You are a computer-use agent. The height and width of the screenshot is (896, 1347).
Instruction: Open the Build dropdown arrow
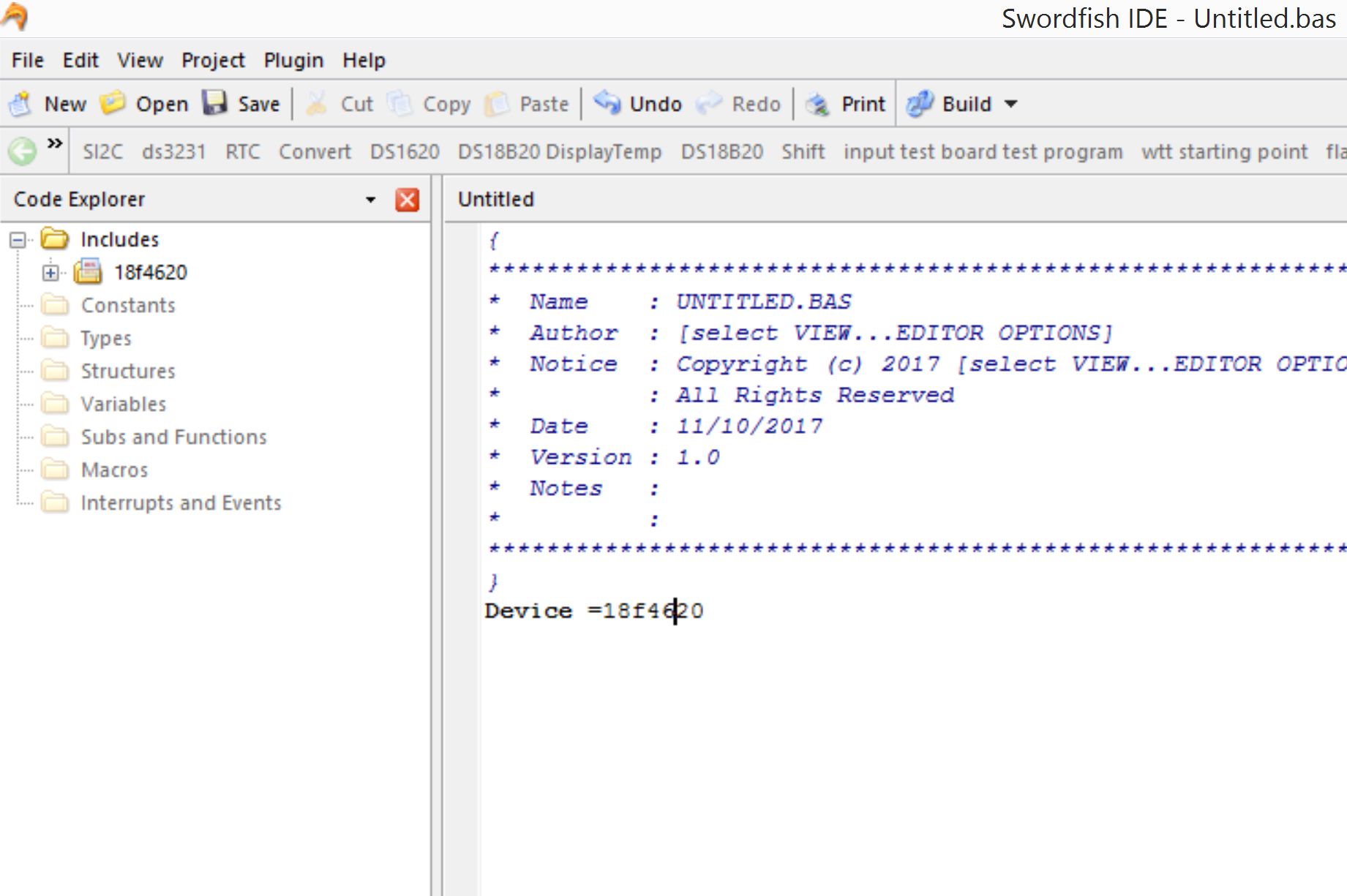tap(1011, 104)
